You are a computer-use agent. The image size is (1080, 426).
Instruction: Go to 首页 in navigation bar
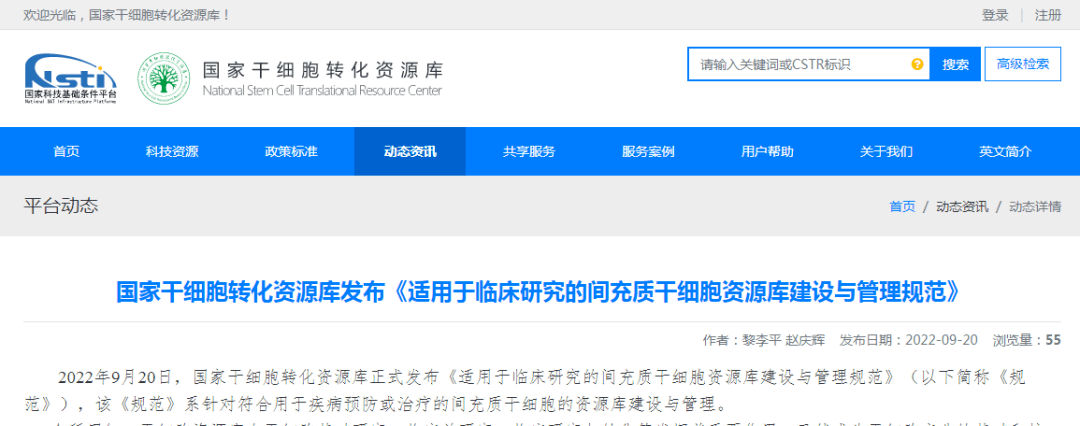pos(66,151)
